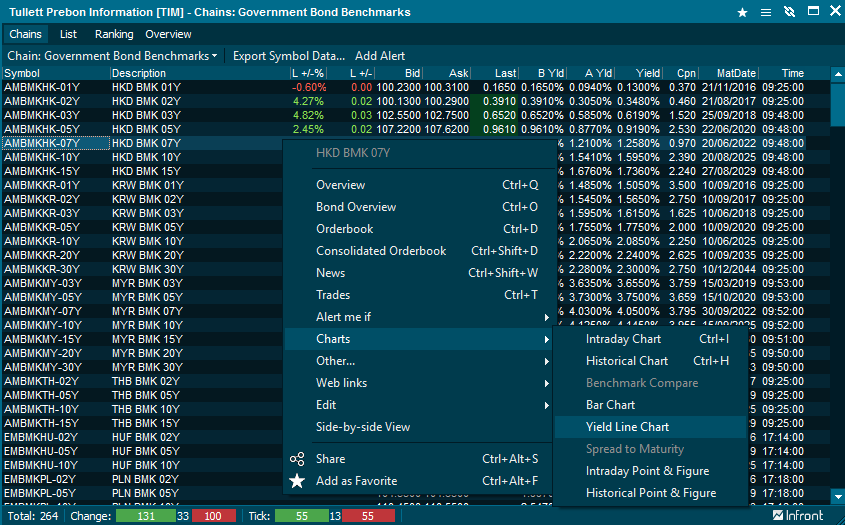Open Orderbook from context menu

[419, 229]
